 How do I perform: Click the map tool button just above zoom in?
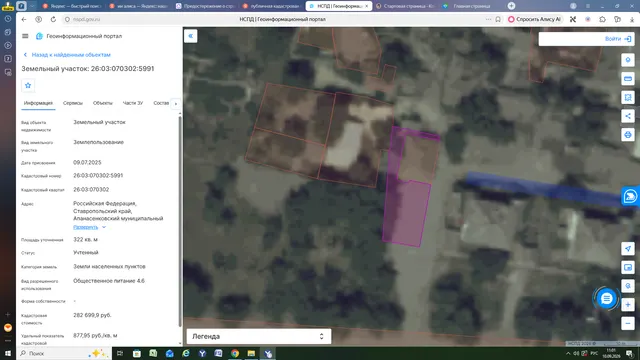[x=628, y=286]
